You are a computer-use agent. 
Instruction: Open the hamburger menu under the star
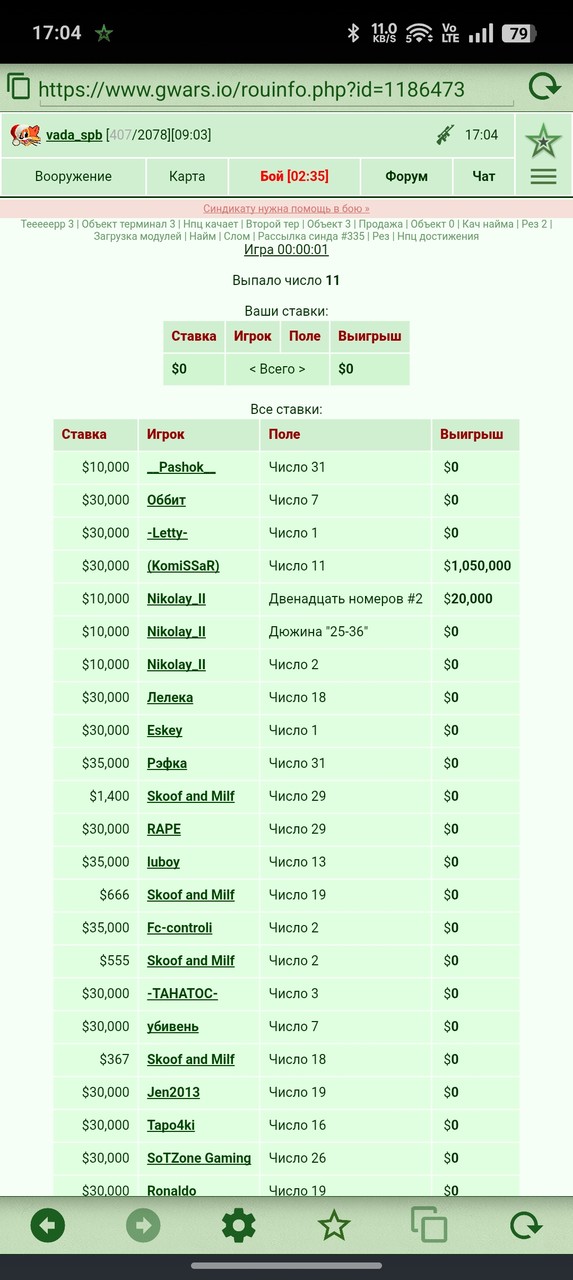[543, 177]
